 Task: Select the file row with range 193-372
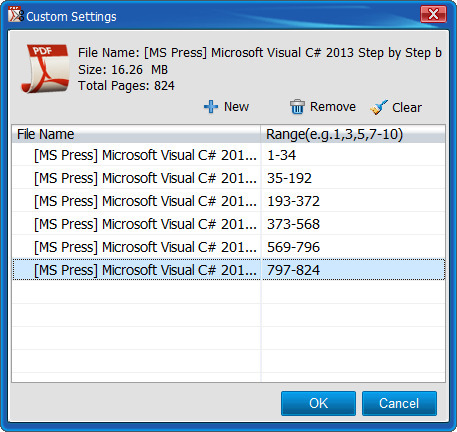(229, 201)
